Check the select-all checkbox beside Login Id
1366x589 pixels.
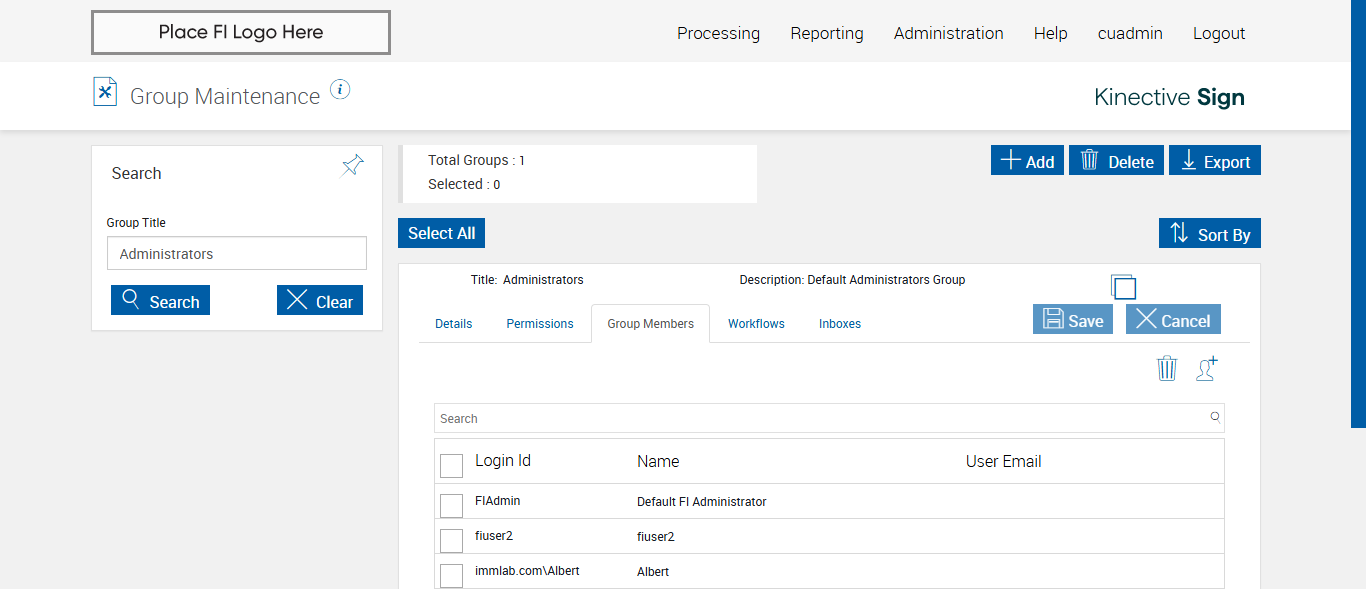coord(452,465)
